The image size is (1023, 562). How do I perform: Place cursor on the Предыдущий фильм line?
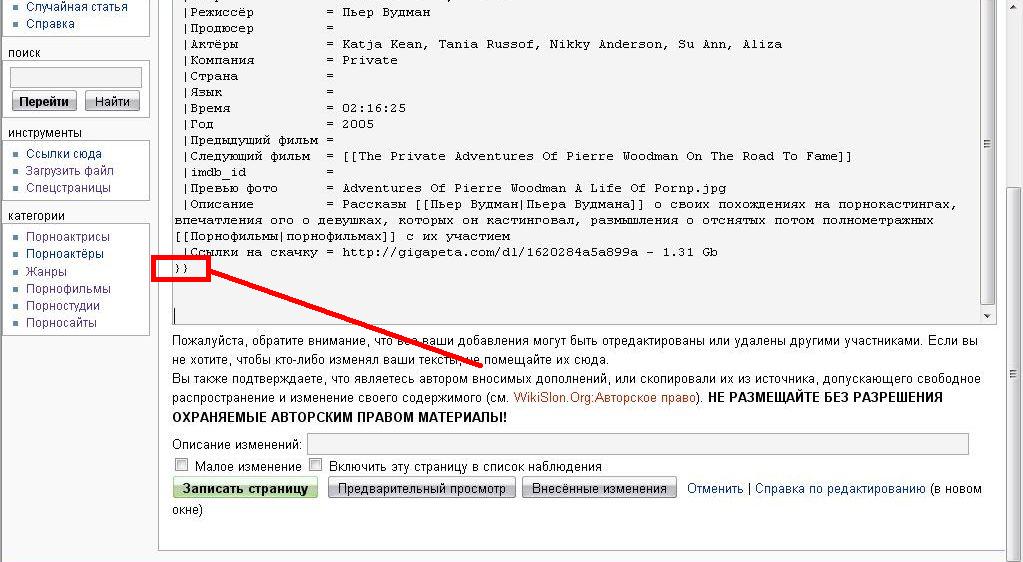click(259, 140)
